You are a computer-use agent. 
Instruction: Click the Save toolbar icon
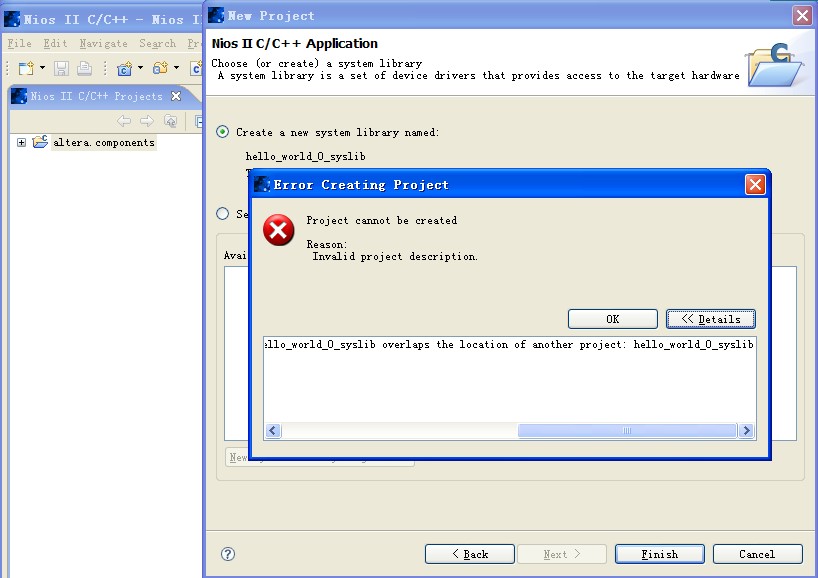point(62,68)
